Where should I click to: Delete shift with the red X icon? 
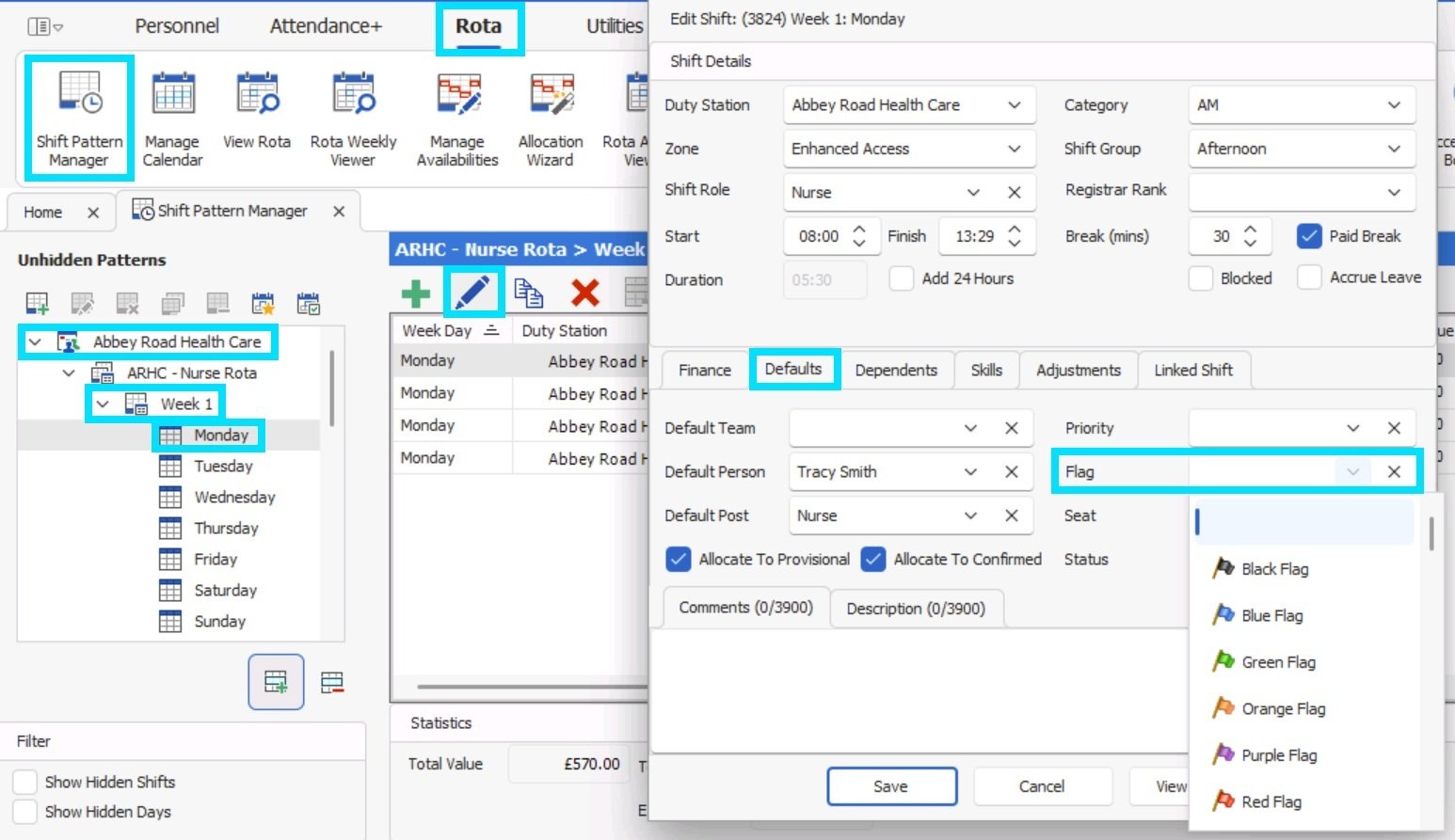[585, 293]
